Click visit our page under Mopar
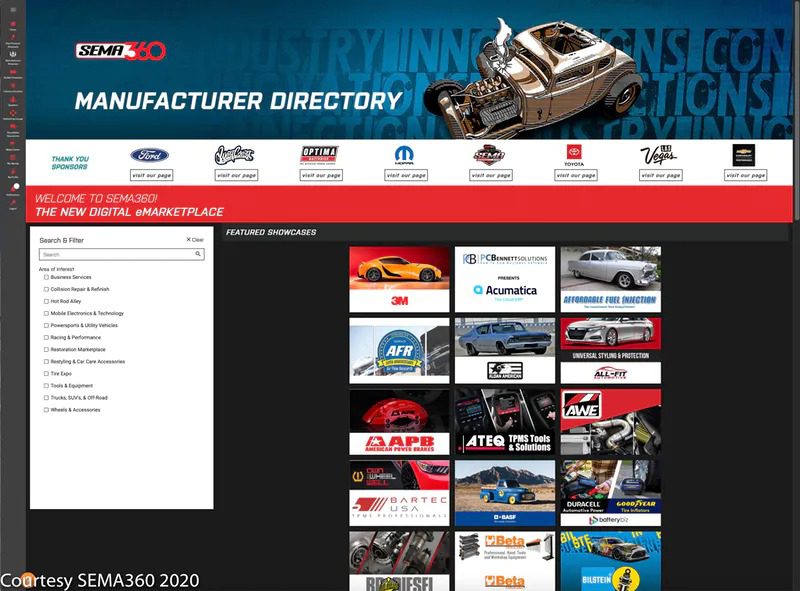Screen dimensions: 800x591 click(x=406, y=175)
